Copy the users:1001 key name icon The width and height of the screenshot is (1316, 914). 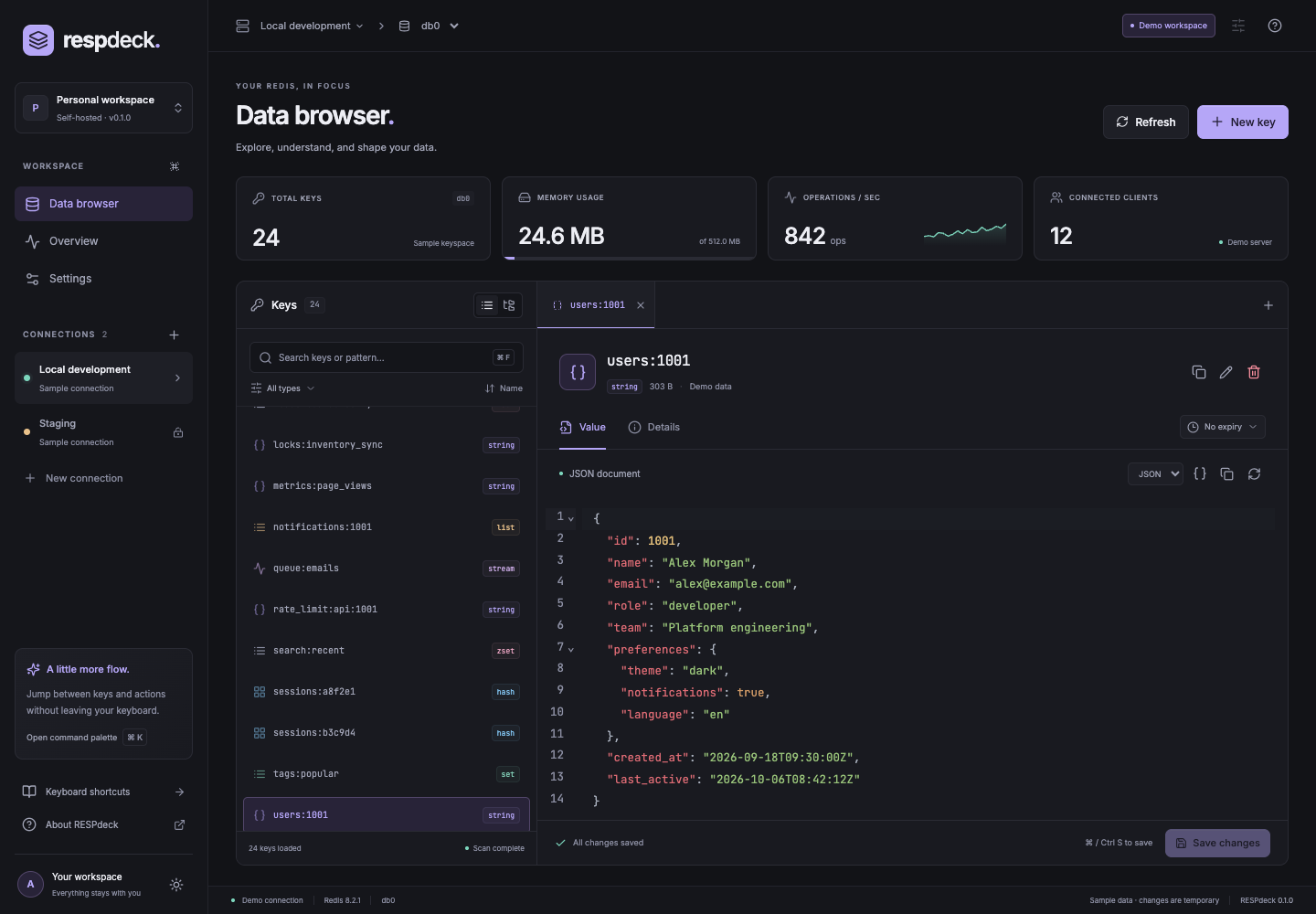click(1199, 372)
